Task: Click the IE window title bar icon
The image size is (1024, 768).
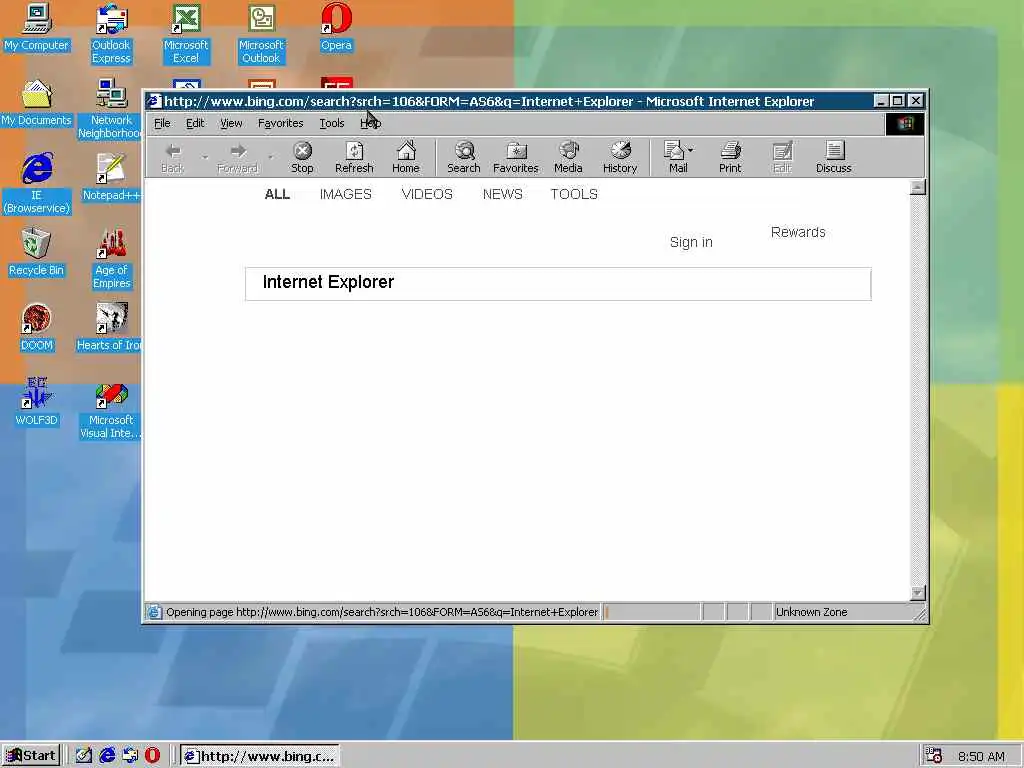Action: [x=154, y=101]
